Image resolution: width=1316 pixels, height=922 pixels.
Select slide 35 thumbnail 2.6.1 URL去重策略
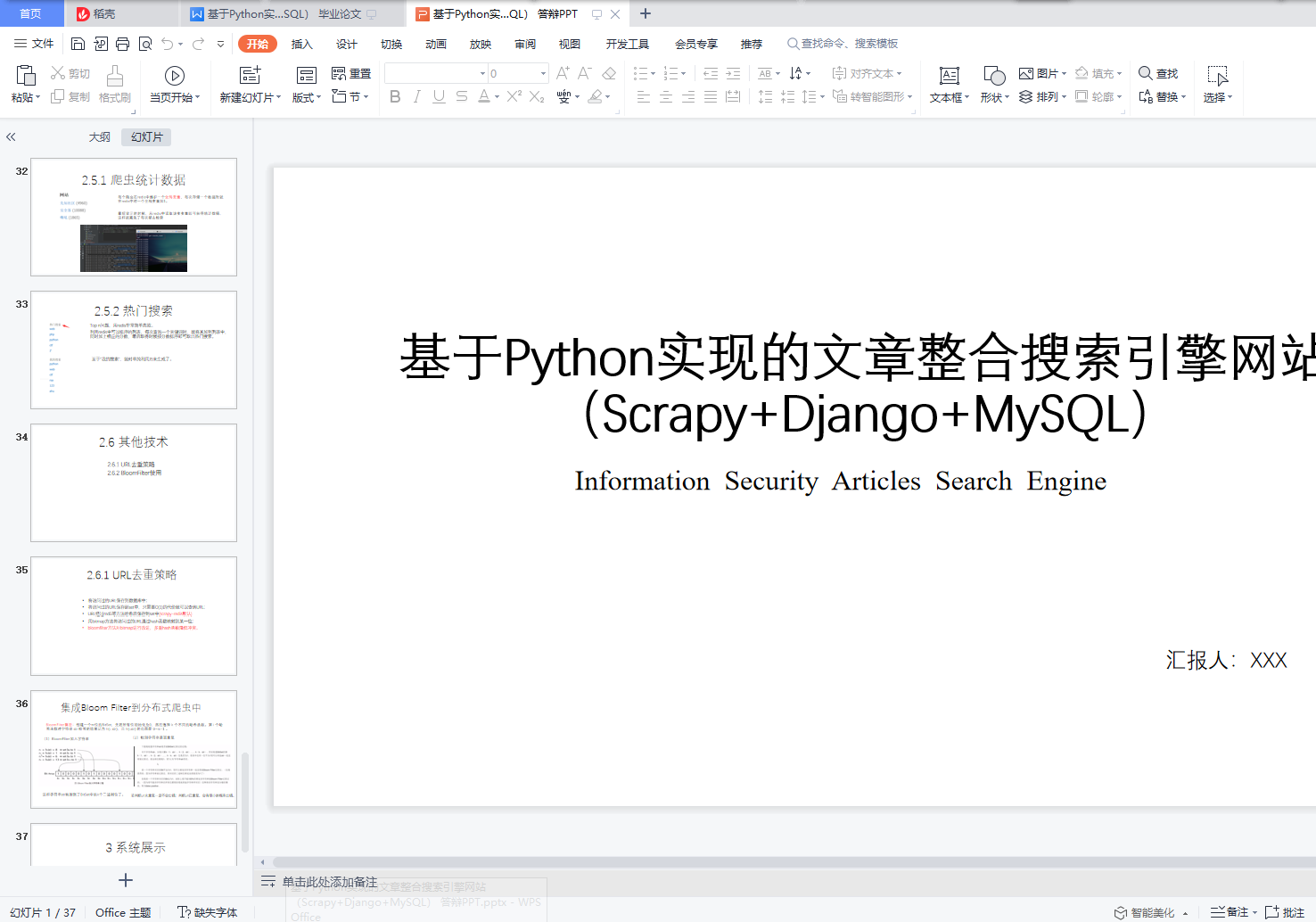click(134, 616)
